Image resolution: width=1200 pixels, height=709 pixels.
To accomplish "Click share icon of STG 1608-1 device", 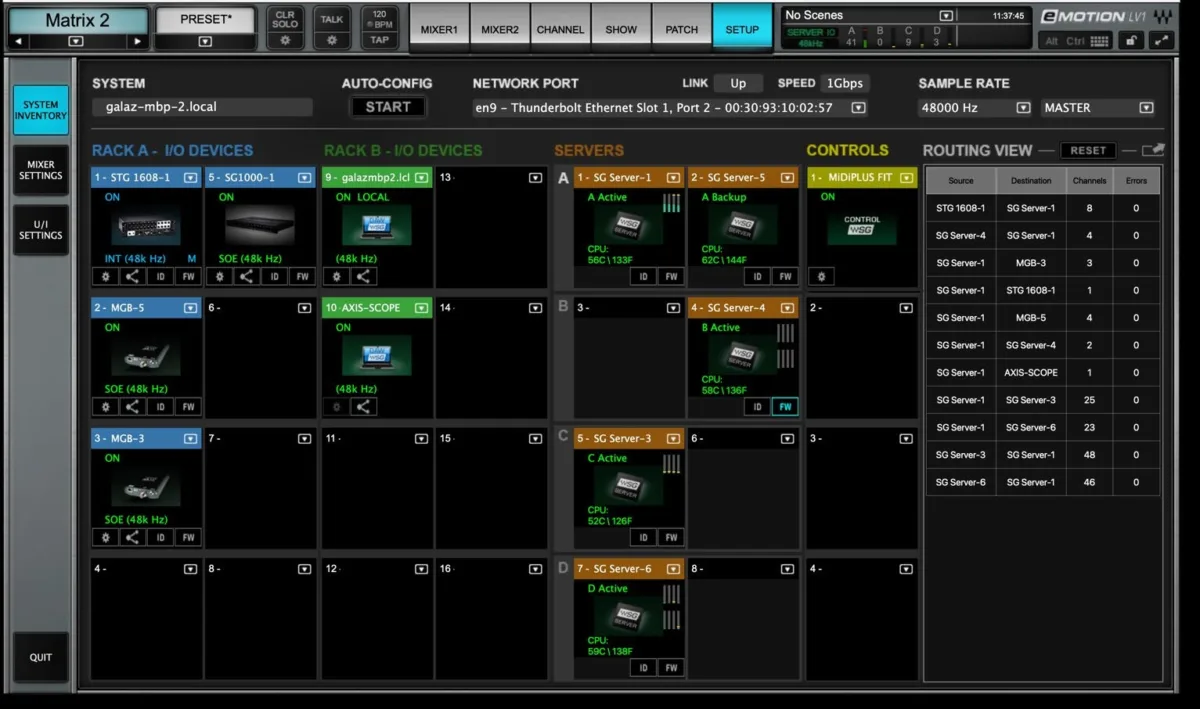I will pos(133,276).
